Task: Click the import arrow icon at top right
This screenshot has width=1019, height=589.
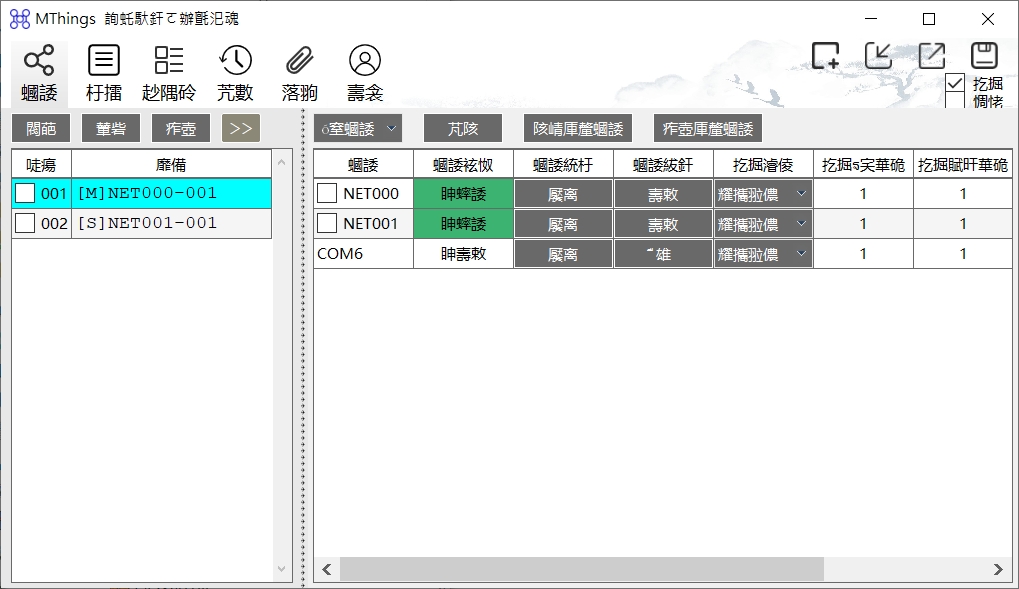Action: click(878, 56)
